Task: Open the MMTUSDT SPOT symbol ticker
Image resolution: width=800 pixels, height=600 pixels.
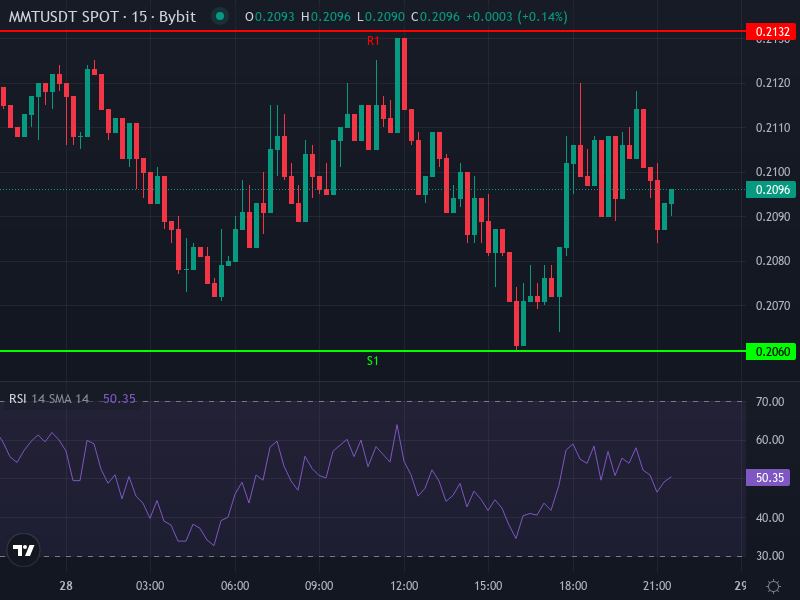Action: tap(64, 16)
